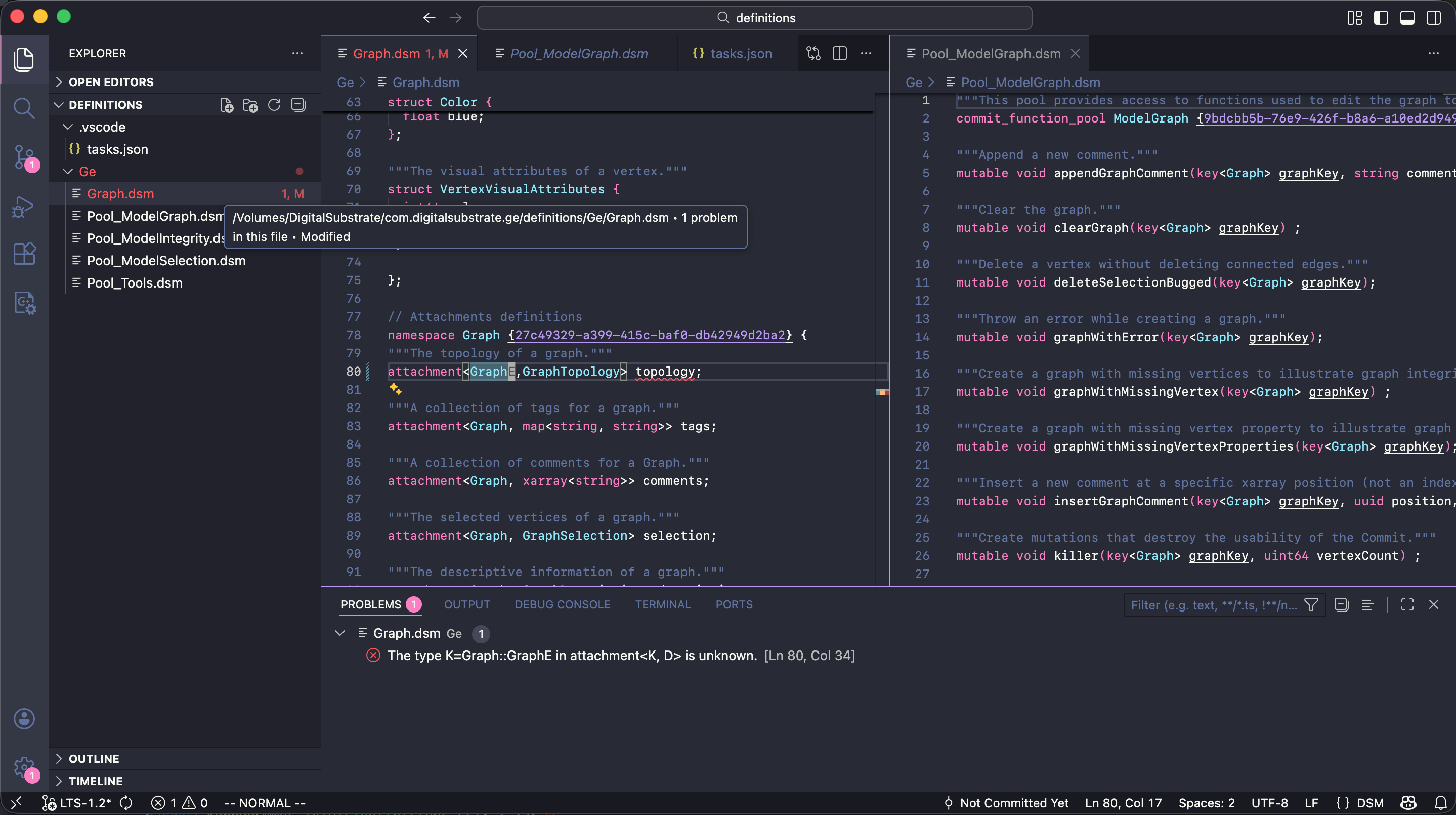Expand the Open Editors section
This screenshot has height=815, width=1456.
(x=111, y=82)
